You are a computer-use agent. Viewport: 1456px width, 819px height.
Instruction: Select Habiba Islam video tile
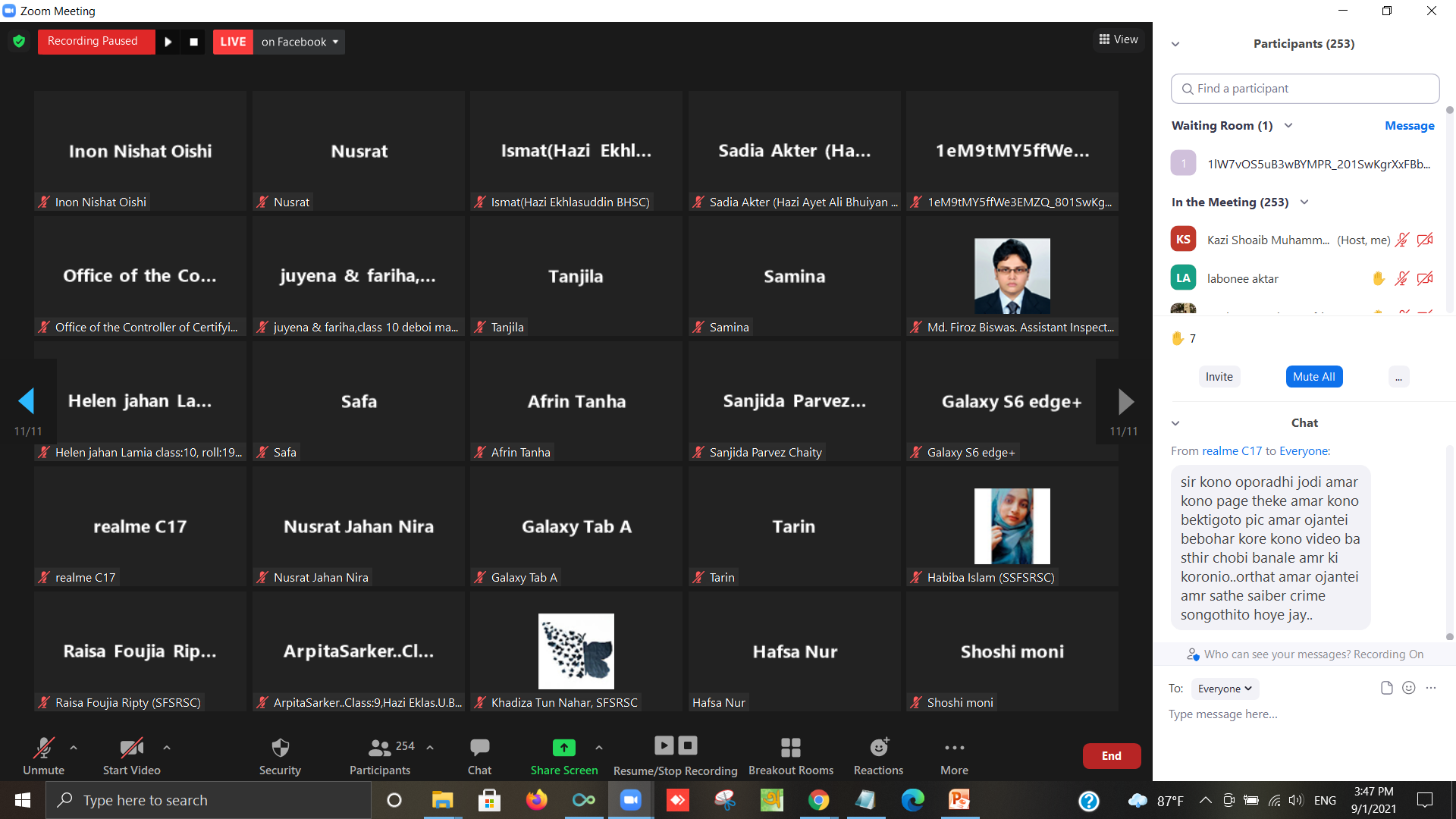(x=1012, y=526)
